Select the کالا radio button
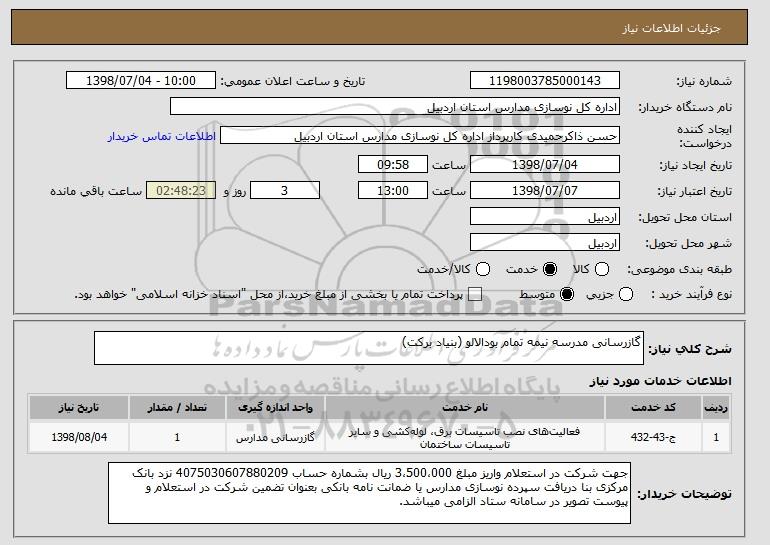 click(x=602, y=269)
